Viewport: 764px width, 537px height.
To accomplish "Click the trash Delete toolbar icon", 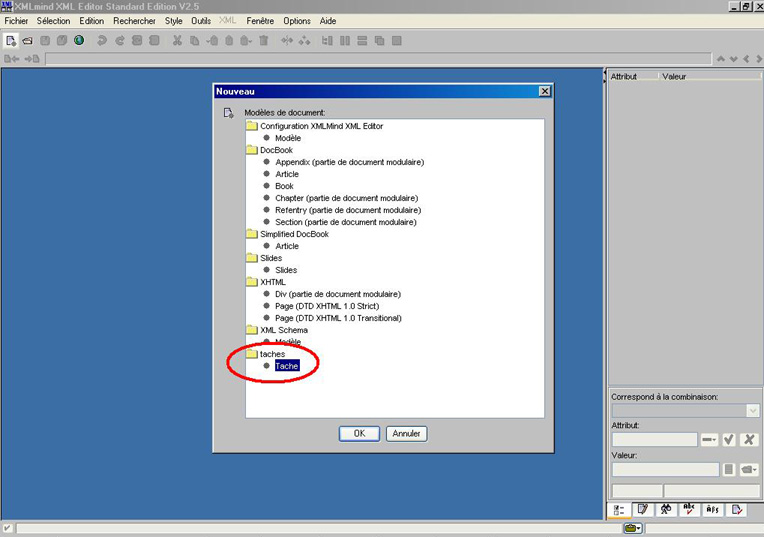I will pos(264,41).
